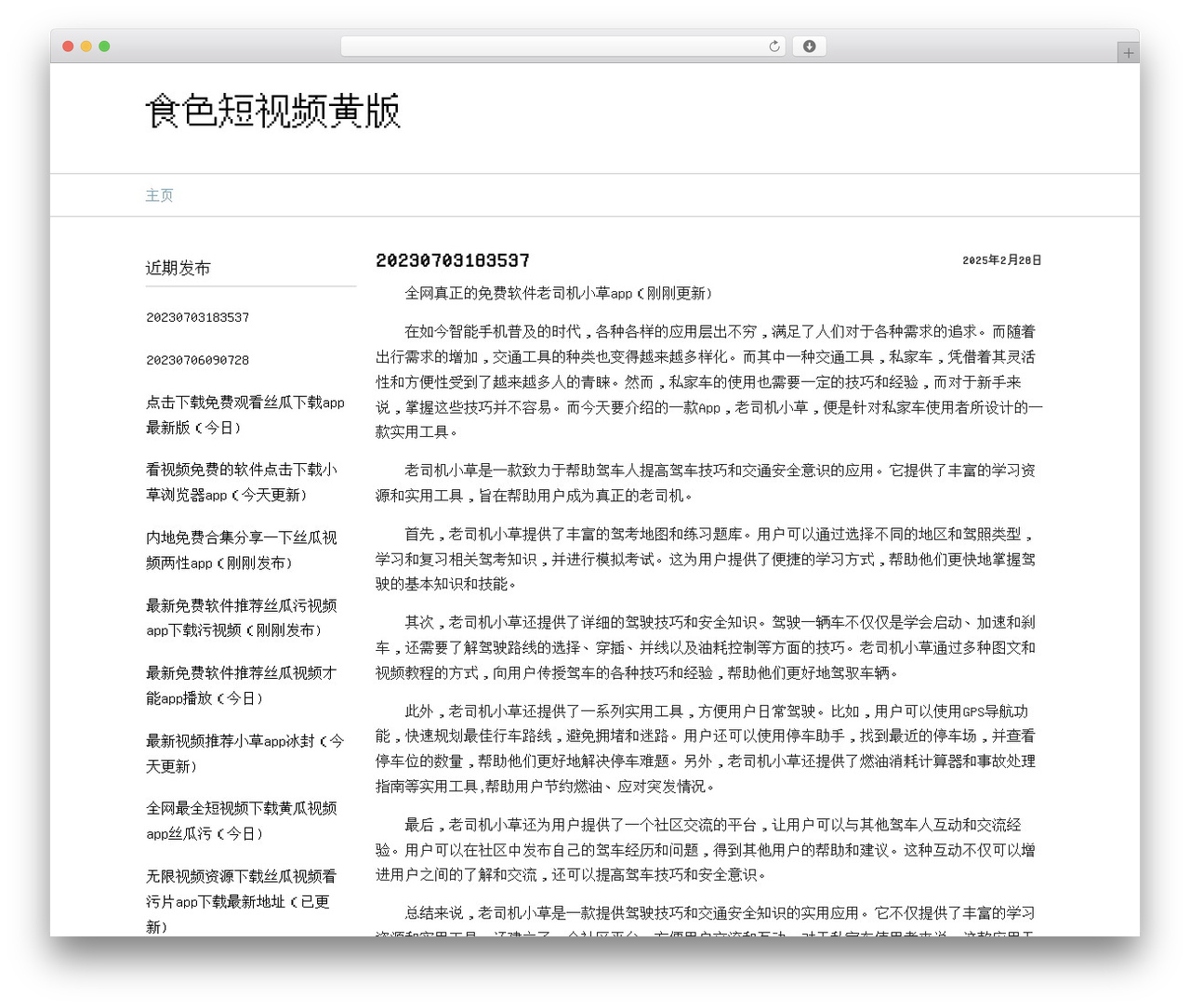
Task: Click the 近期发布 sidebar heading
Action: pos(178,268)
